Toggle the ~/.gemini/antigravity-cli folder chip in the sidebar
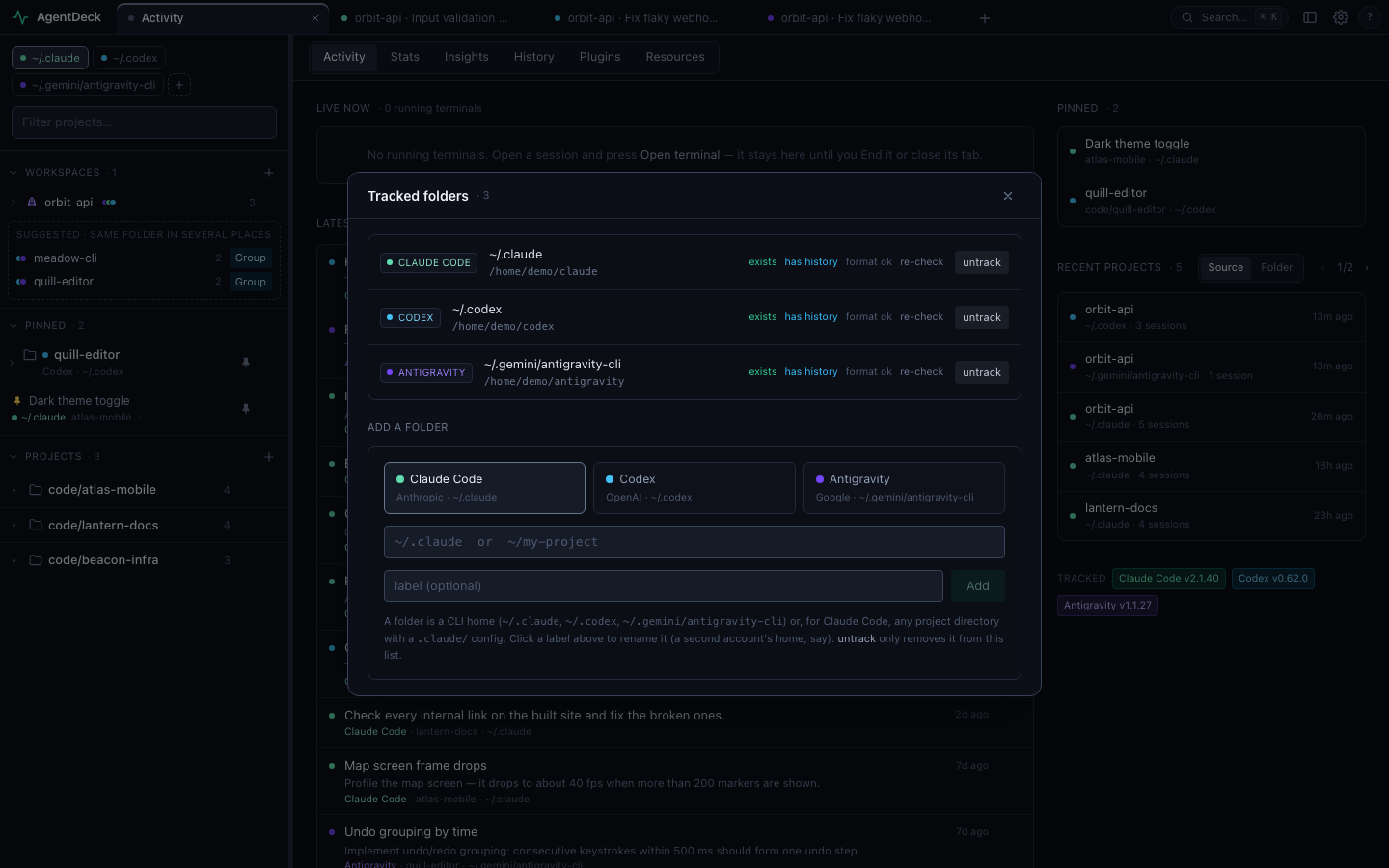 click(88, 85)
